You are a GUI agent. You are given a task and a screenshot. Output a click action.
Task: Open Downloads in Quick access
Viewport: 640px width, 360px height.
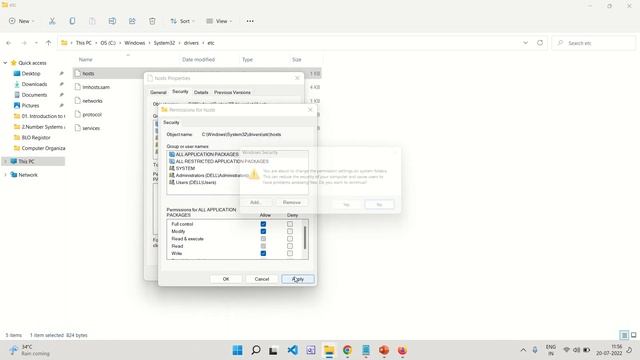coord(34,84)
